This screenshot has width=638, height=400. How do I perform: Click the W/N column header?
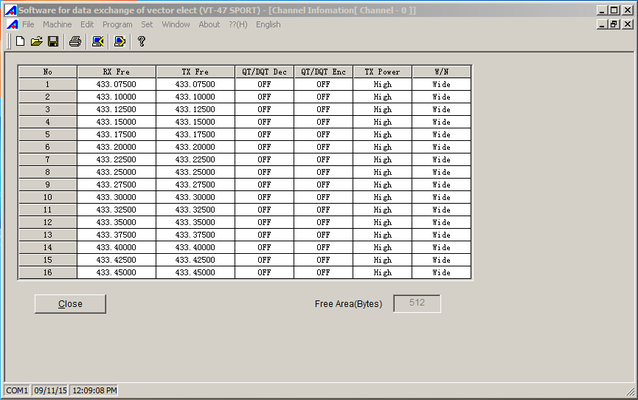(441, 72)
